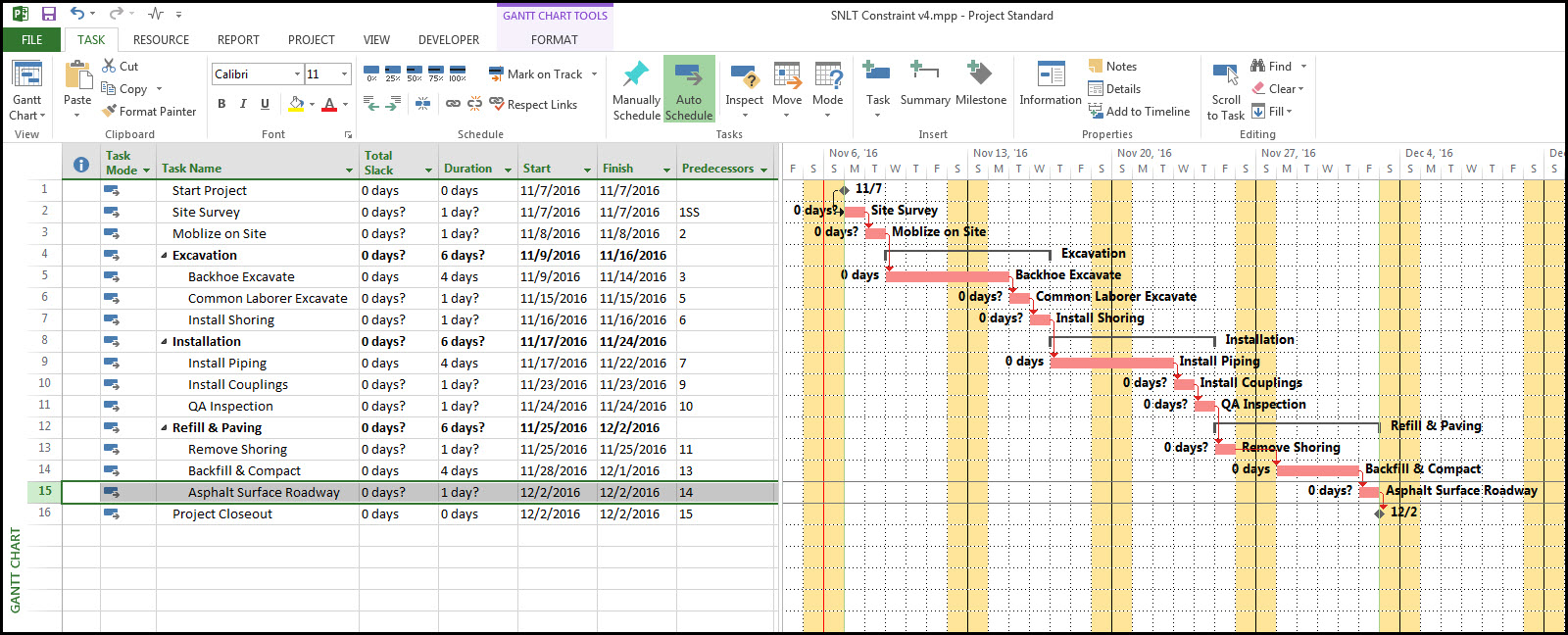
Task: Open the FILE tab
Action: tap(32, 39)
